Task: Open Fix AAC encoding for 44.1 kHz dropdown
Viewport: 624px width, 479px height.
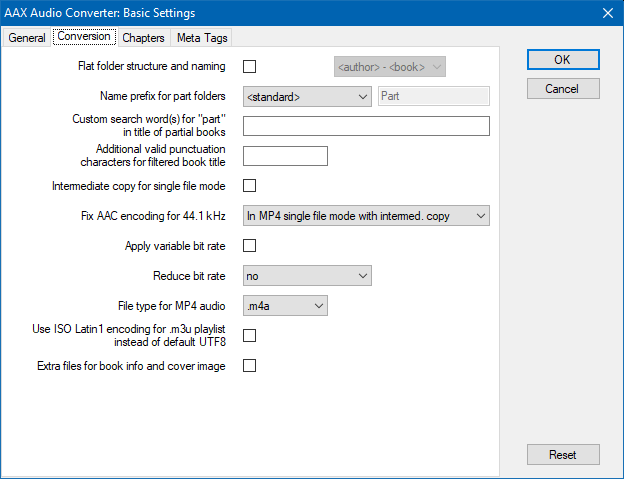Action: [x=366, y=216]
